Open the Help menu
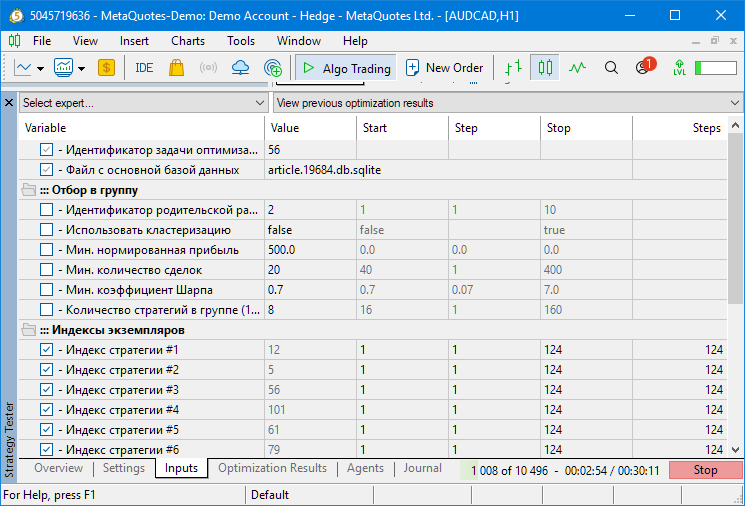Screen dimensions: 745x506 pos(355,41)
